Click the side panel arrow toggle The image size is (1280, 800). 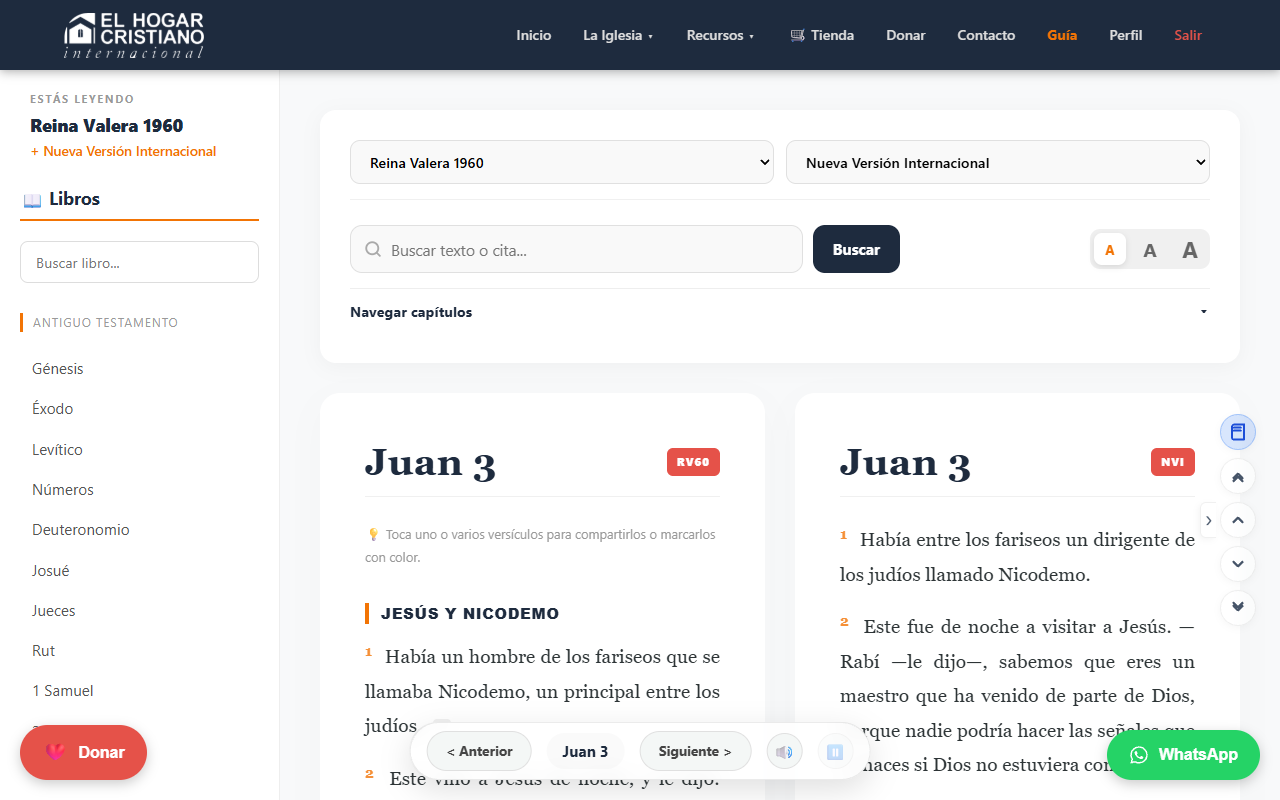pyautogui.click(x=1209, y=520)
